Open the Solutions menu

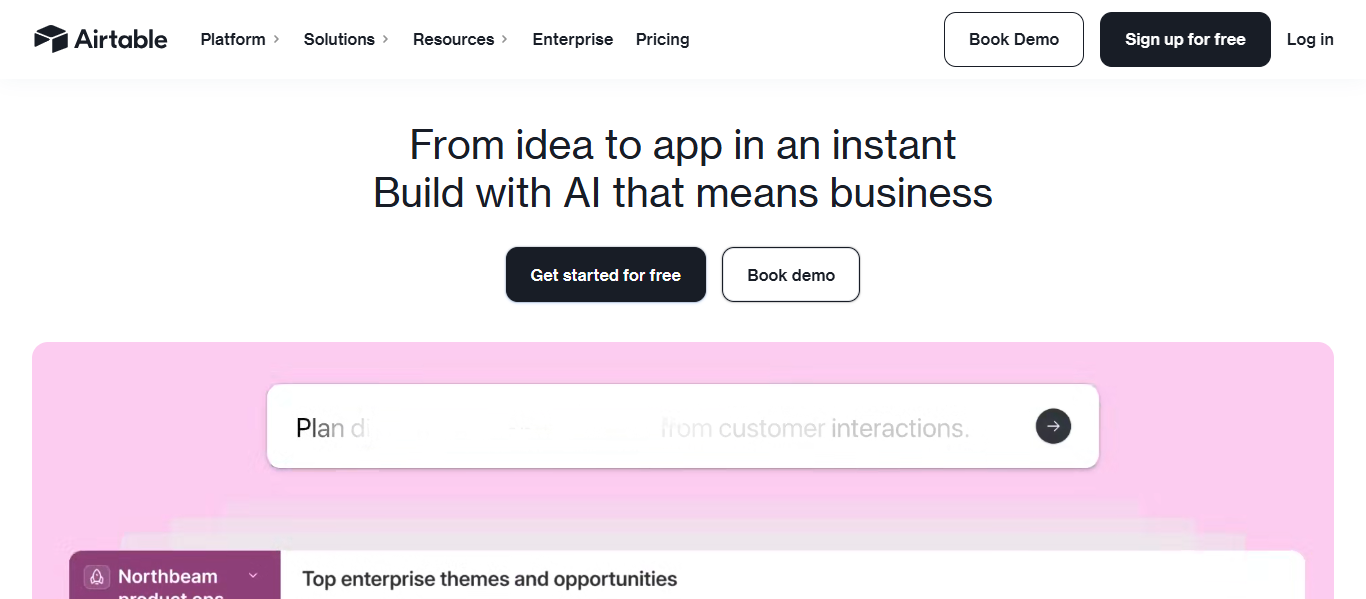[x=339, y=39]
